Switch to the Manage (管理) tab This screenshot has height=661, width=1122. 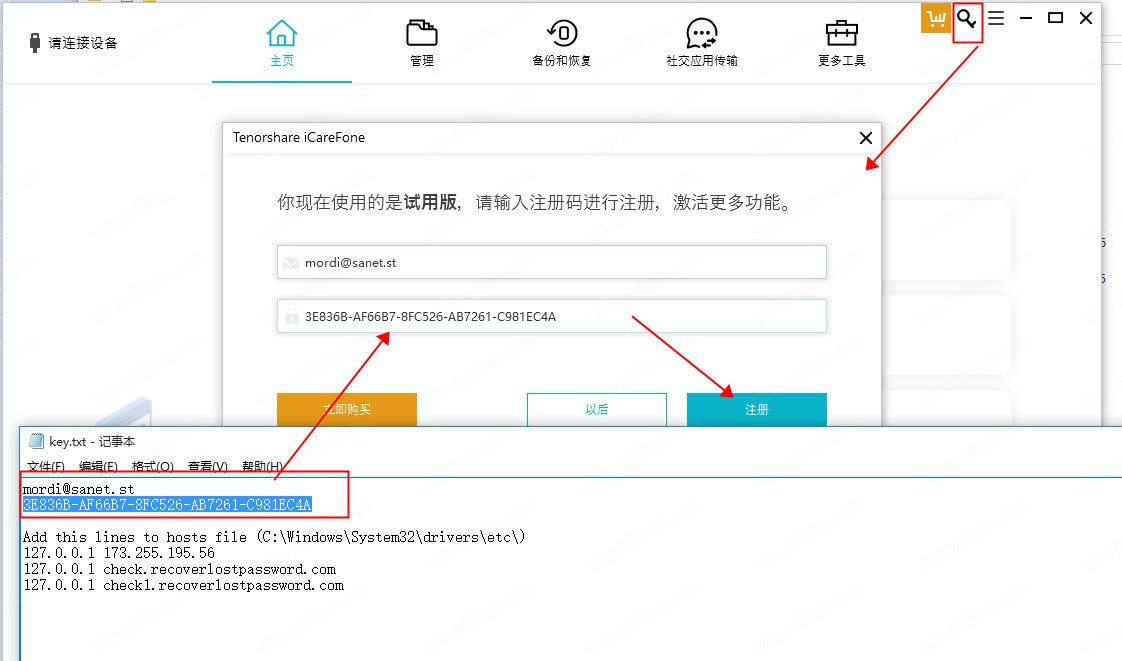421,43
